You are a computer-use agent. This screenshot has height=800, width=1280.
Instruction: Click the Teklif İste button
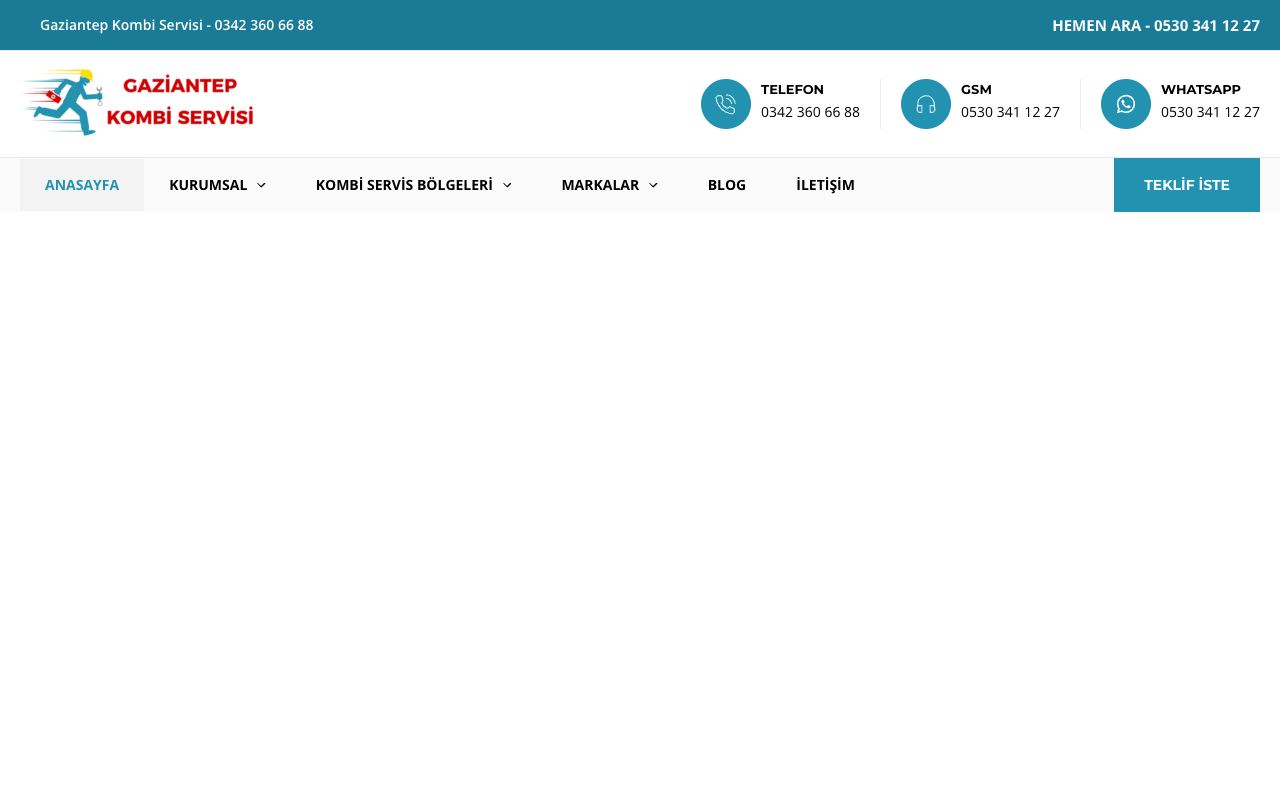click(1187, 185)
